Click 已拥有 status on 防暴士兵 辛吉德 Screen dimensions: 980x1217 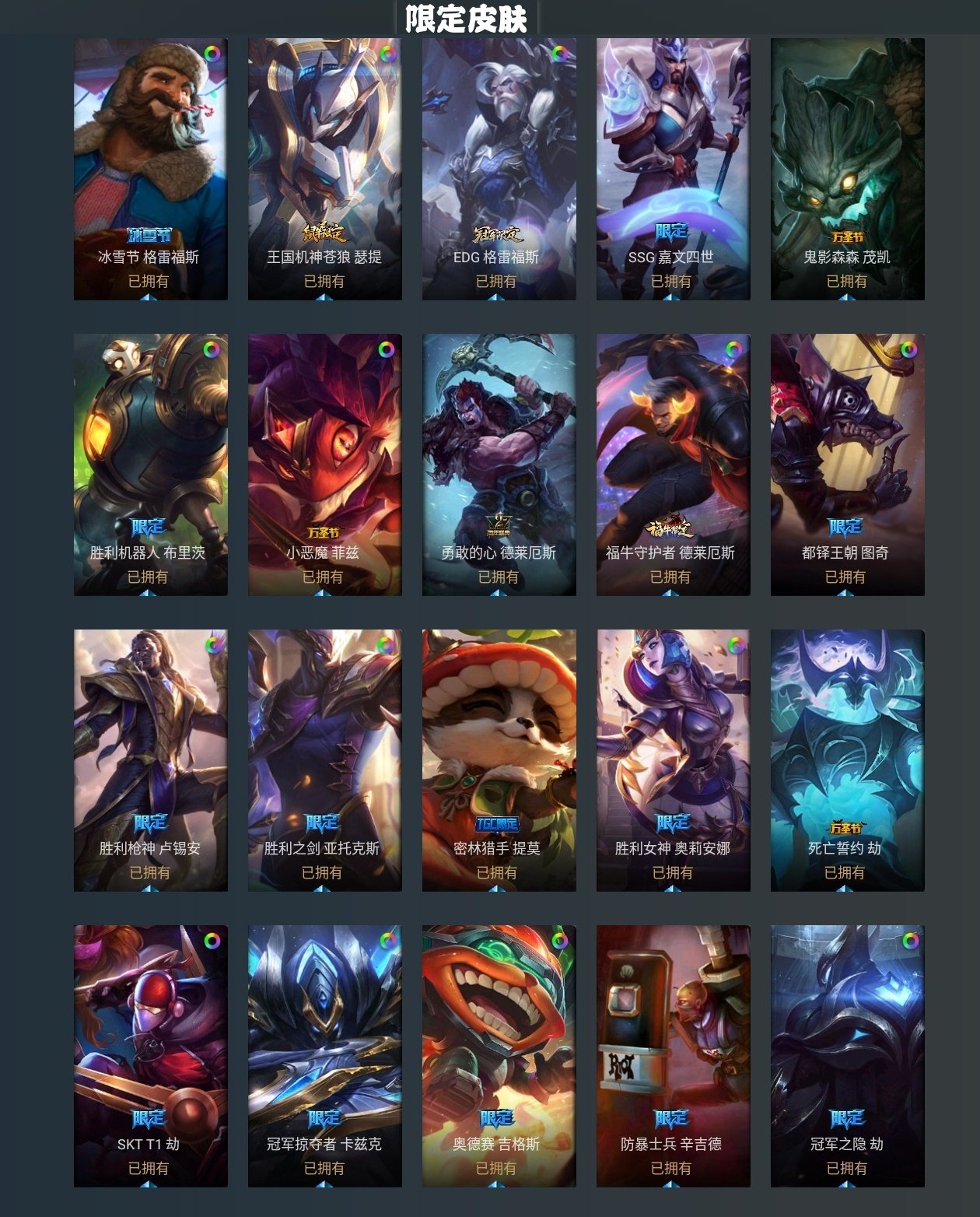pyautogui.click(x=672, y=1168)
